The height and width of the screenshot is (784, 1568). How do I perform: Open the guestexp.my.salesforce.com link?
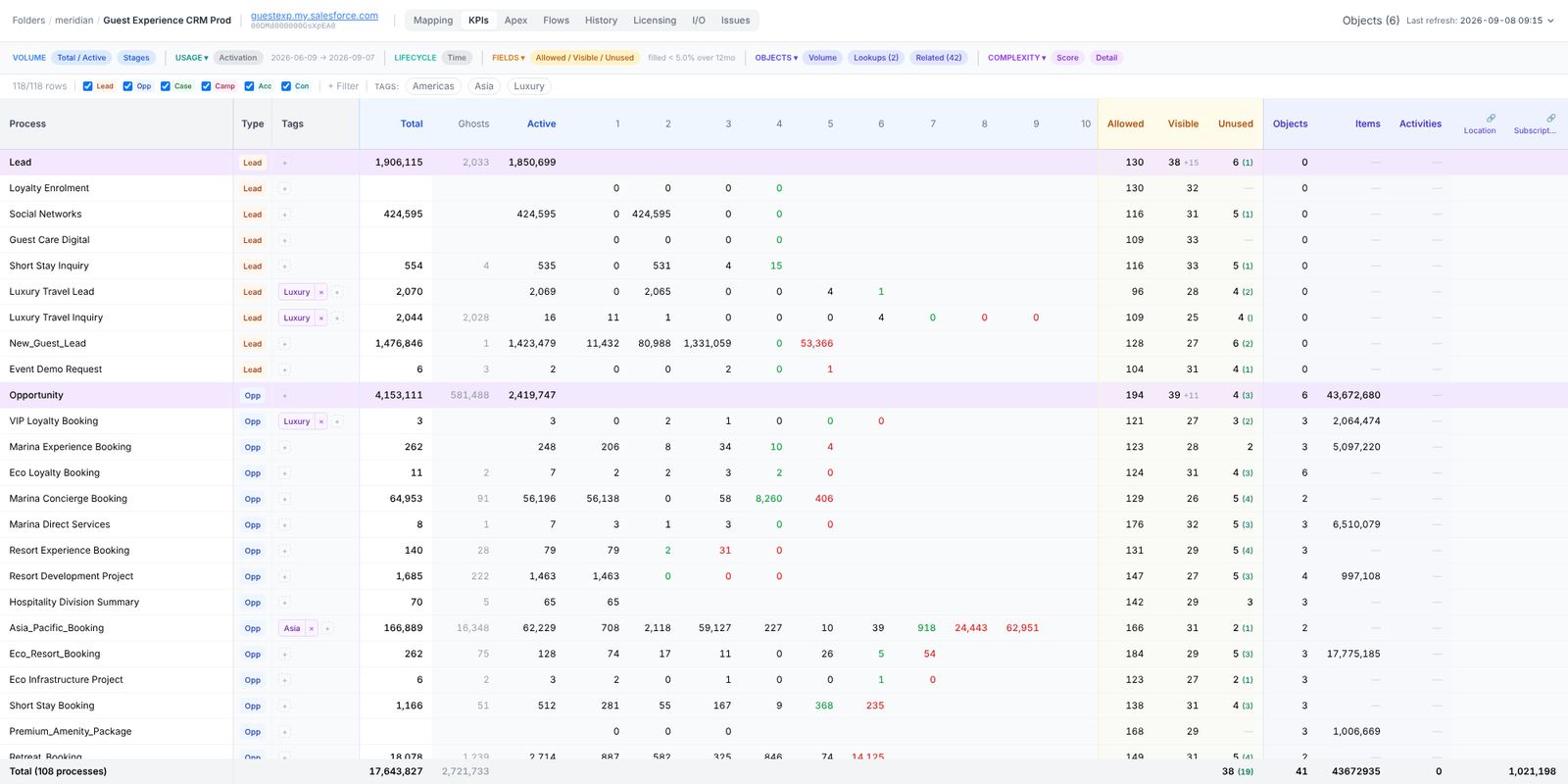point(315,16)
